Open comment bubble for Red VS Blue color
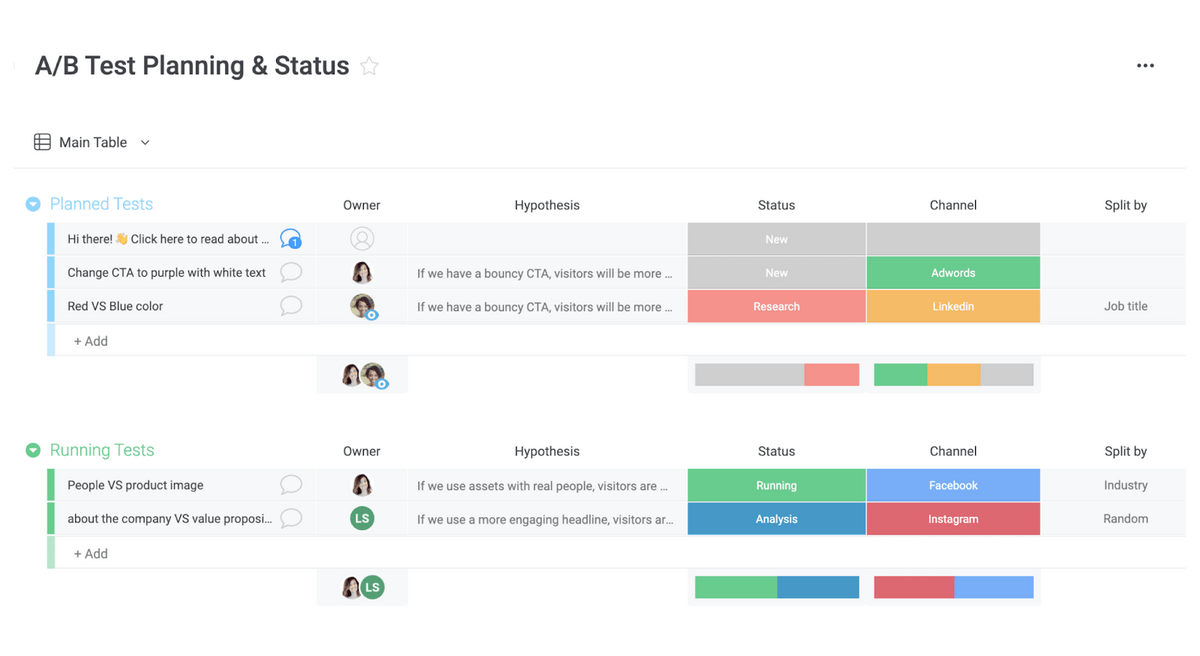Viewport: 1200px width, 656px height. coord(291,306)
